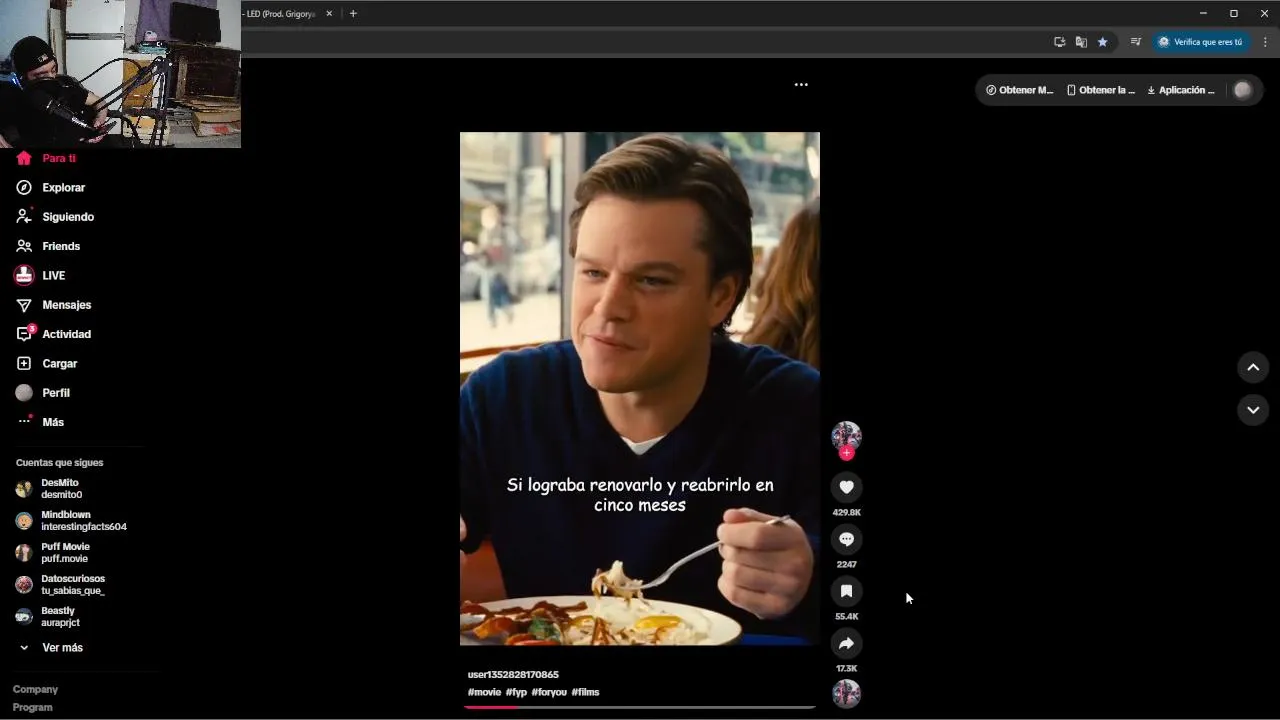Open Chrome three-dot menu
1280x720 pixels.
coord(1265,42)
